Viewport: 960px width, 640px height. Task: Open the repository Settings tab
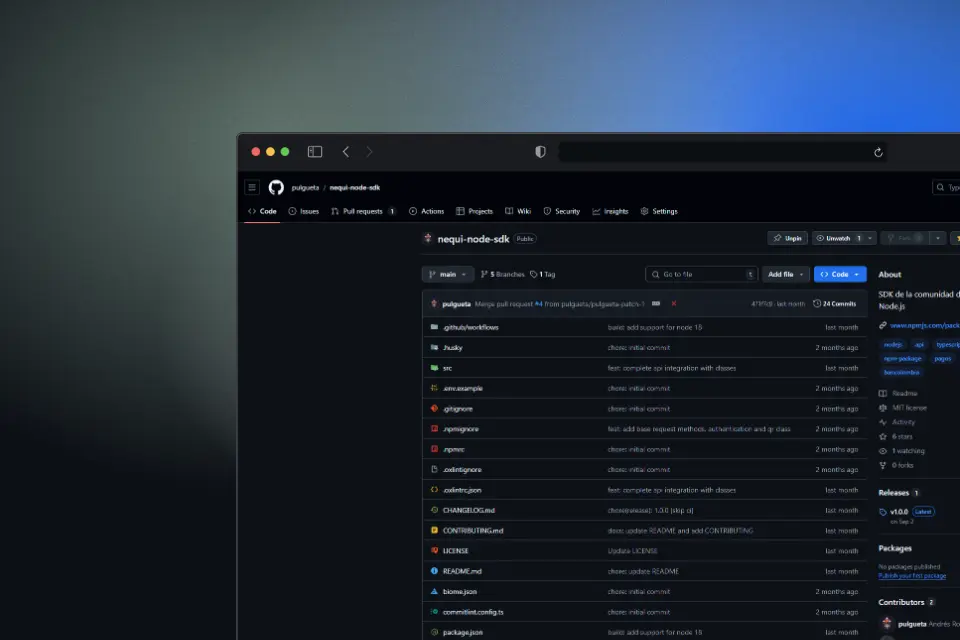(x=661, y=211)
